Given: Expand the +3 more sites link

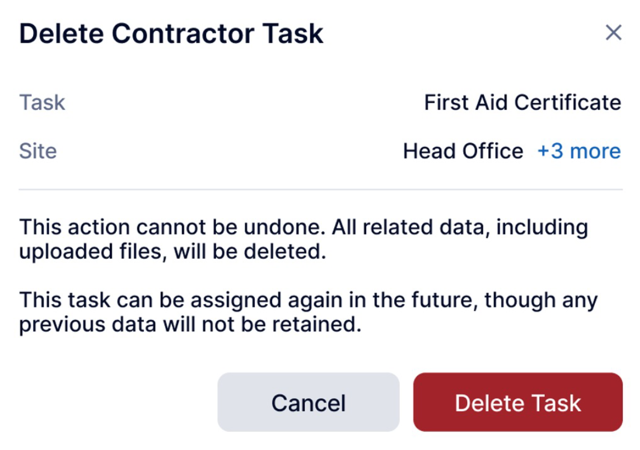Looking at the screenshot, I should 578,151.
